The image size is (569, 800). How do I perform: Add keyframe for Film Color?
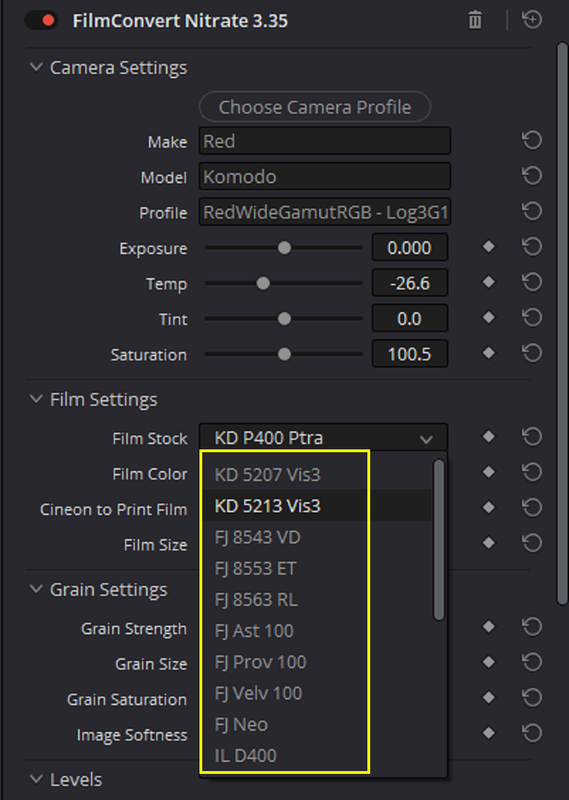[x=488, y=472]
